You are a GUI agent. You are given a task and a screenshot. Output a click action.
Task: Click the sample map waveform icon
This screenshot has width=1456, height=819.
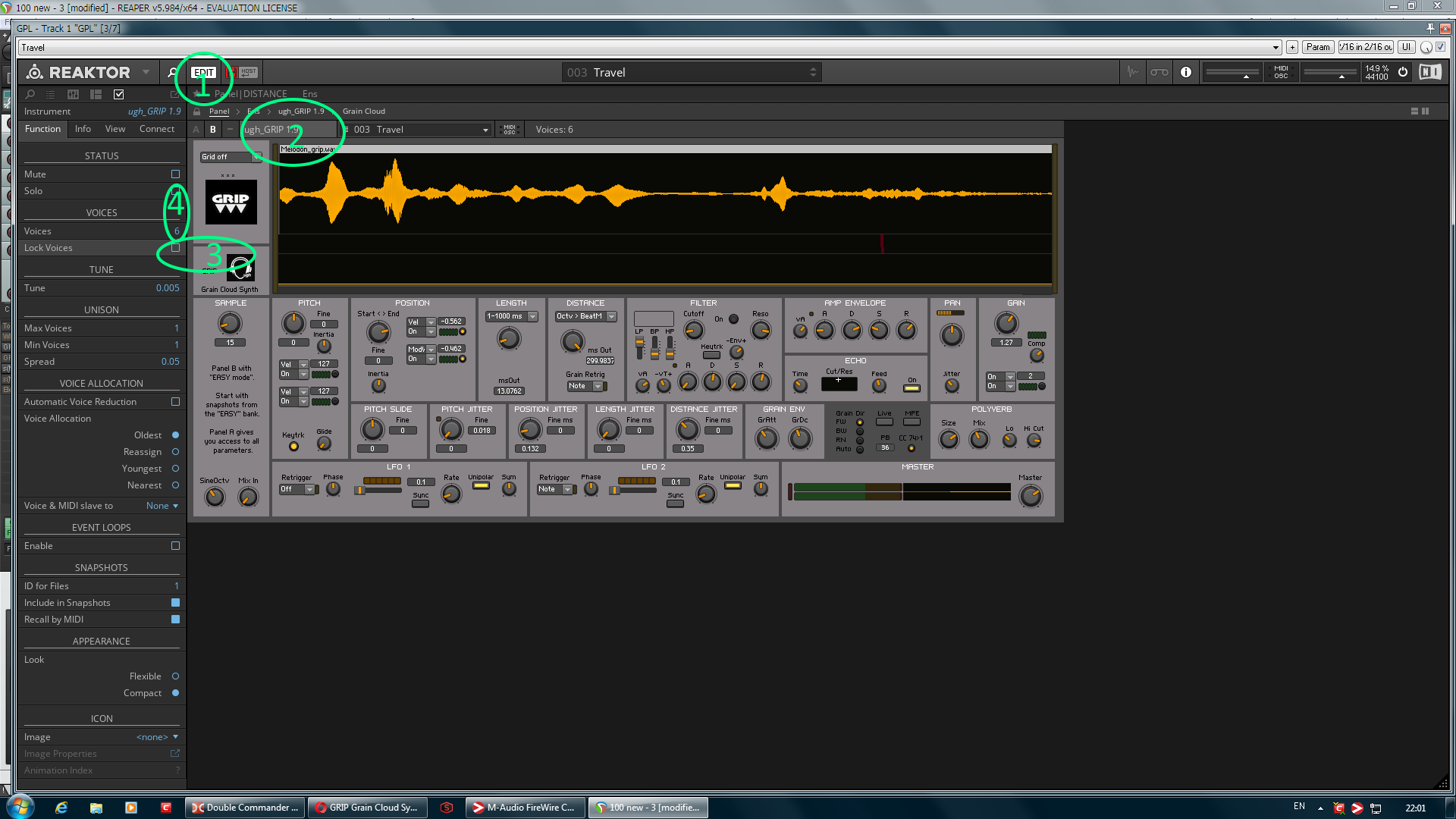click(1133, 72)
